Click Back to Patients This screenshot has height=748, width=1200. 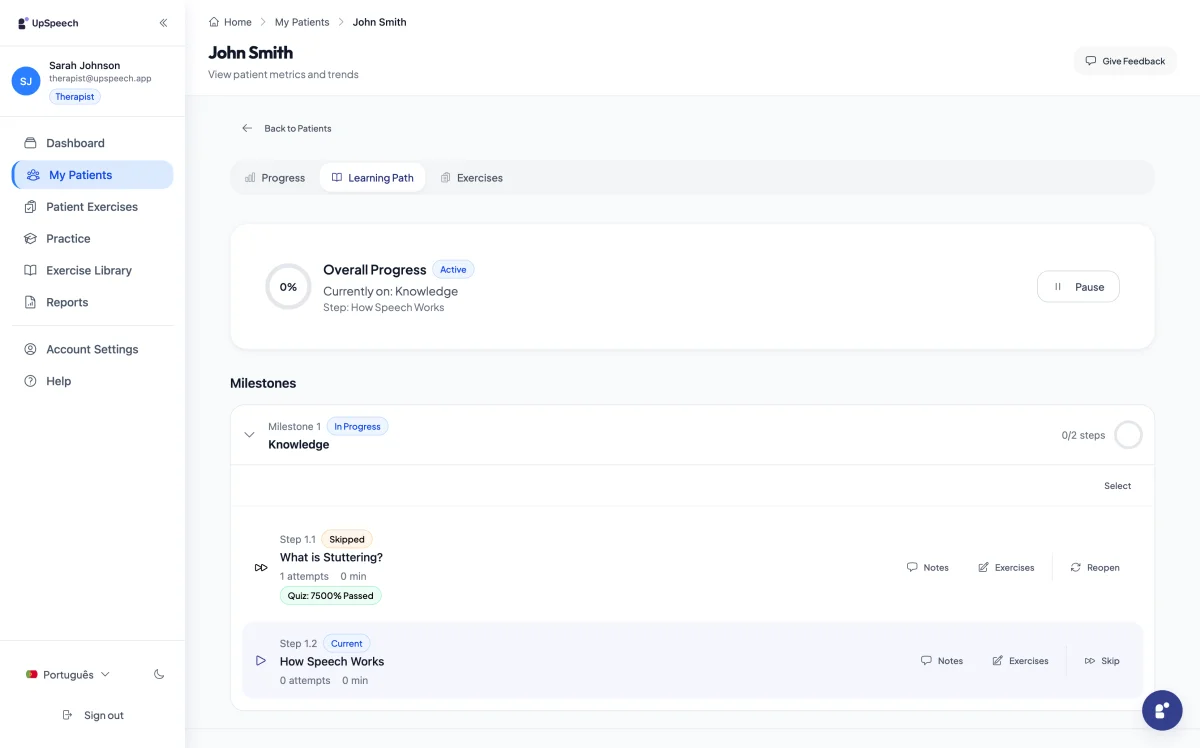[x=287, y=128]
